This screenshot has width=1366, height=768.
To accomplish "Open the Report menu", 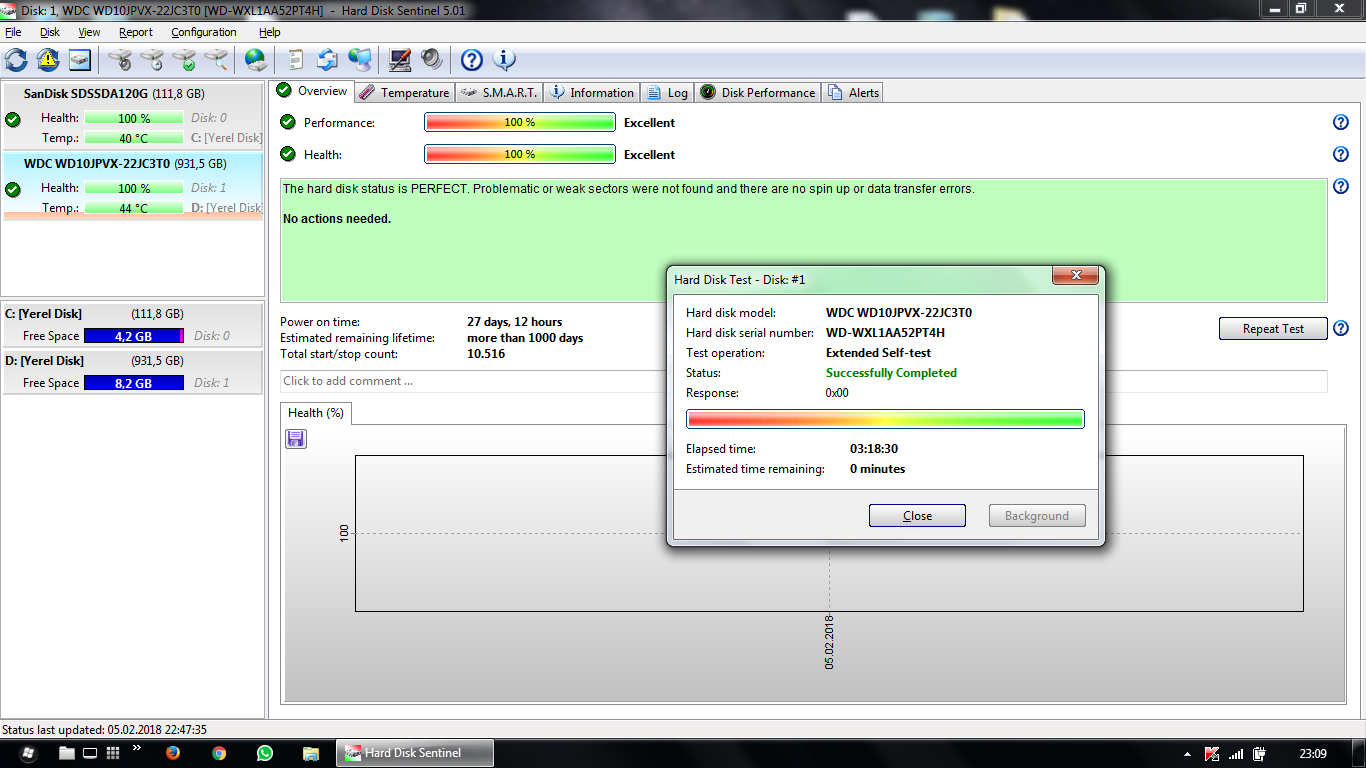I will [x=136, y=32].
